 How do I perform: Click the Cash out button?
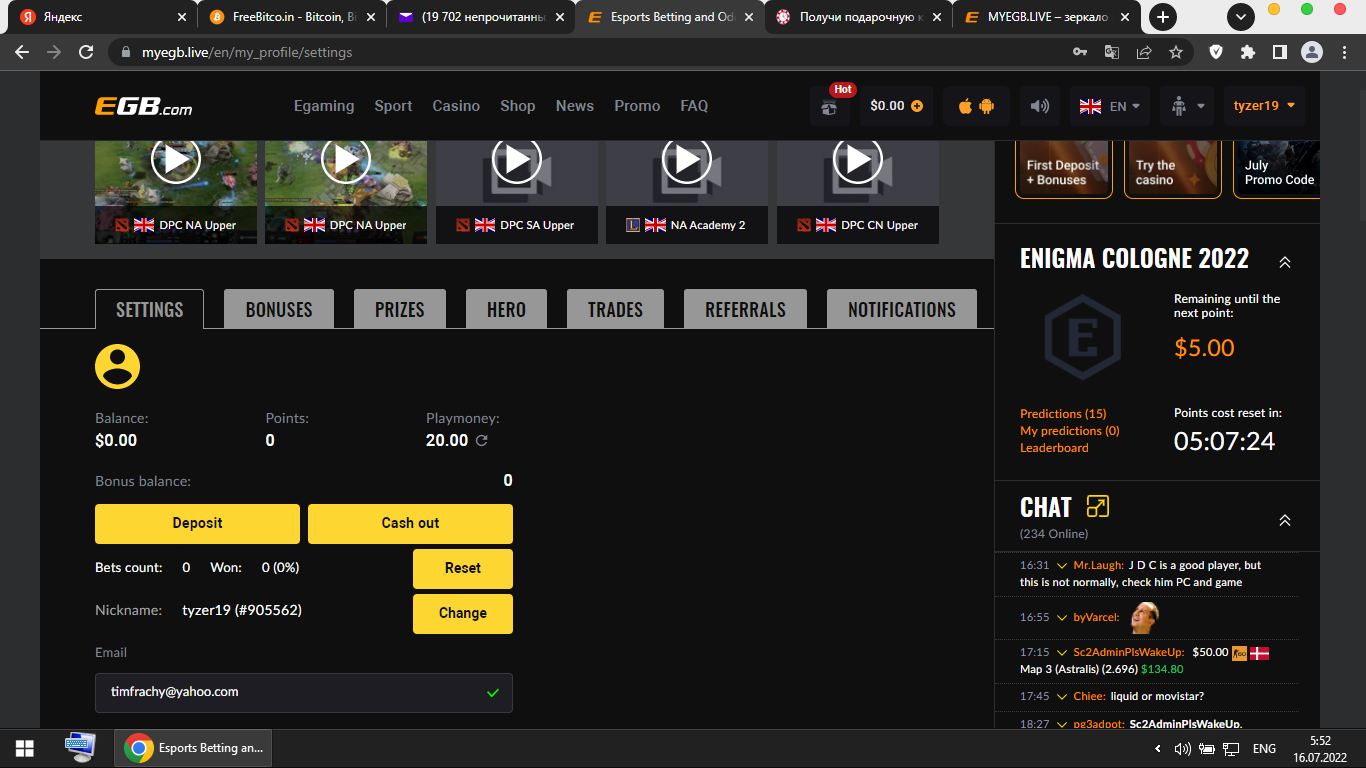[x=410, y=523]
